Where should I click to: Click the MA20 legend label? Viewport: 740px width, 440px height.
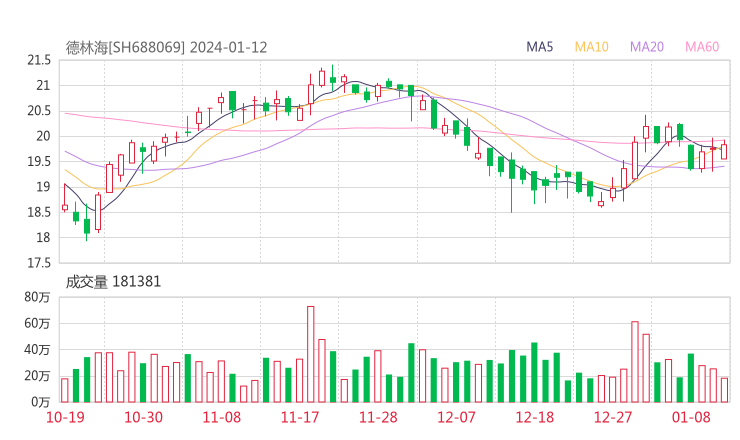point(647,47)
